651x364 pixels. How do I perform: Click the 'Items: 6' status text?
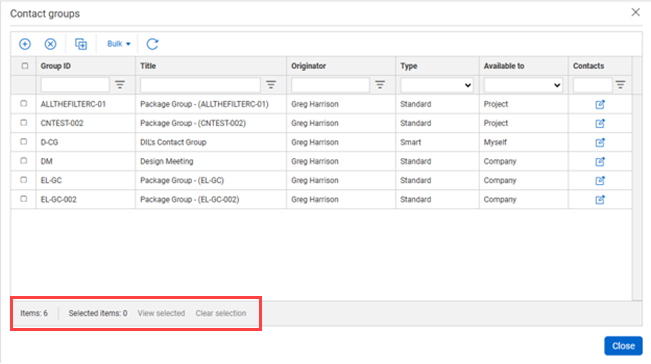point(34,313)
